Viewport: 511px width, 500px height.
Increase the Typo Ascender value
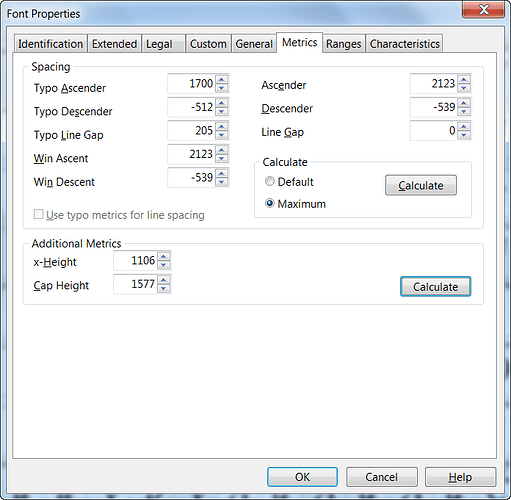[x=222, y=79]
